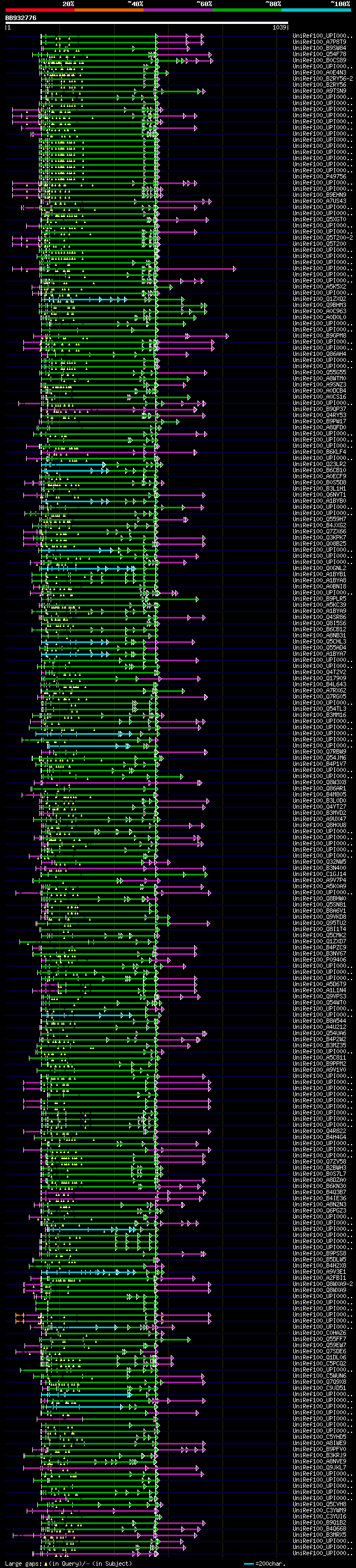
Task: Select the UniRef100_A7US43 label
Action: click(319, 201)
